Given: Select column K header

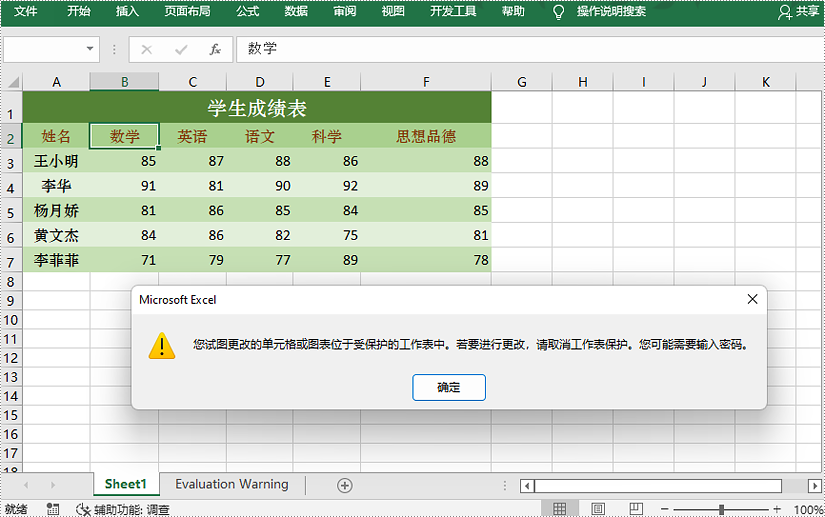Looking at the screenshot, I should point(766,82).
